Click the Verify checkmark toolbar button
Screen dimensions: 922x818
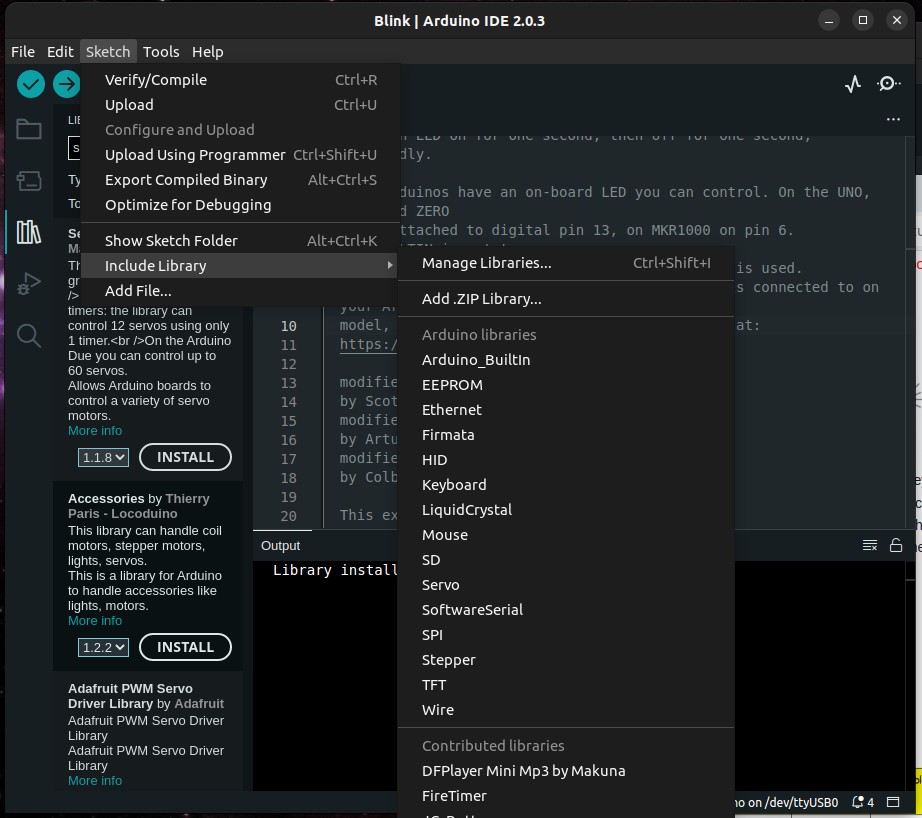click(x=31, y=84)
